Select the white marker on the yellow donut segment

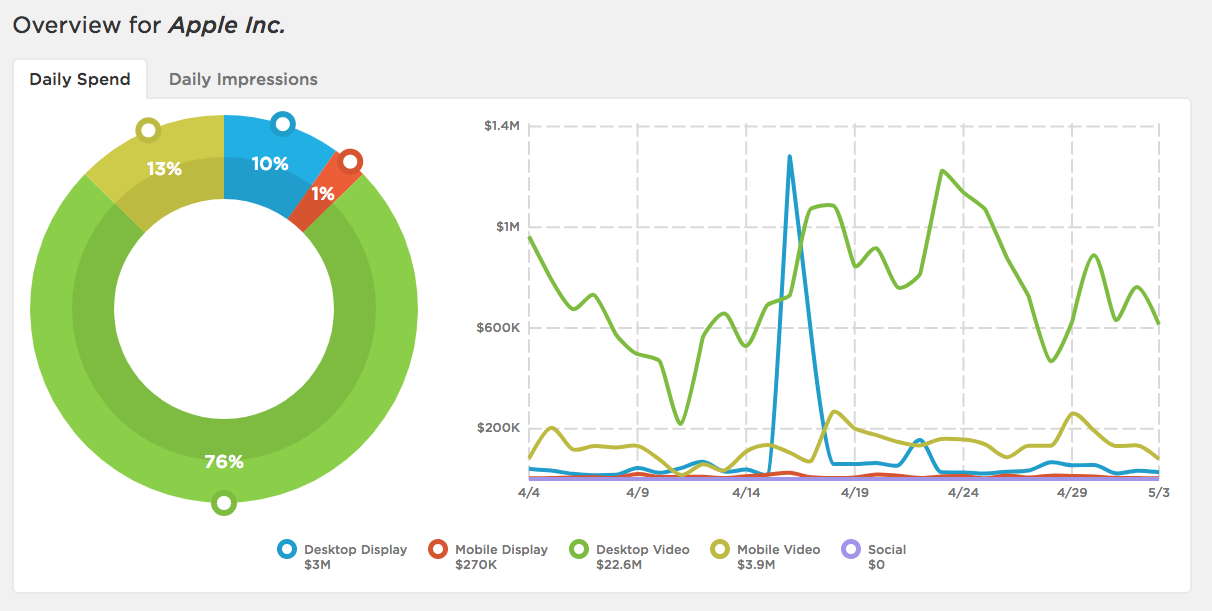point(149,128)
